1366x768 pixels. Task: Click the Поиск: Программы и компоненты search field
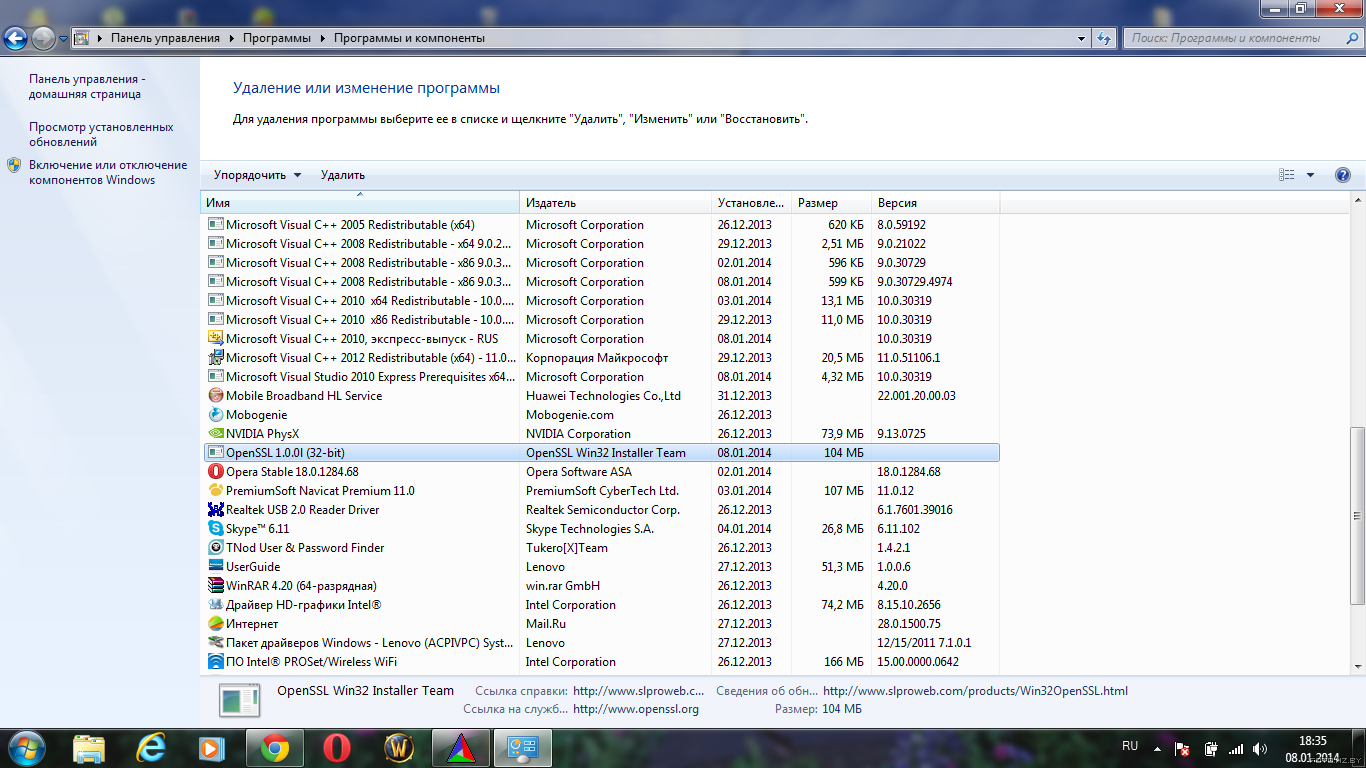coord(1243,38)
